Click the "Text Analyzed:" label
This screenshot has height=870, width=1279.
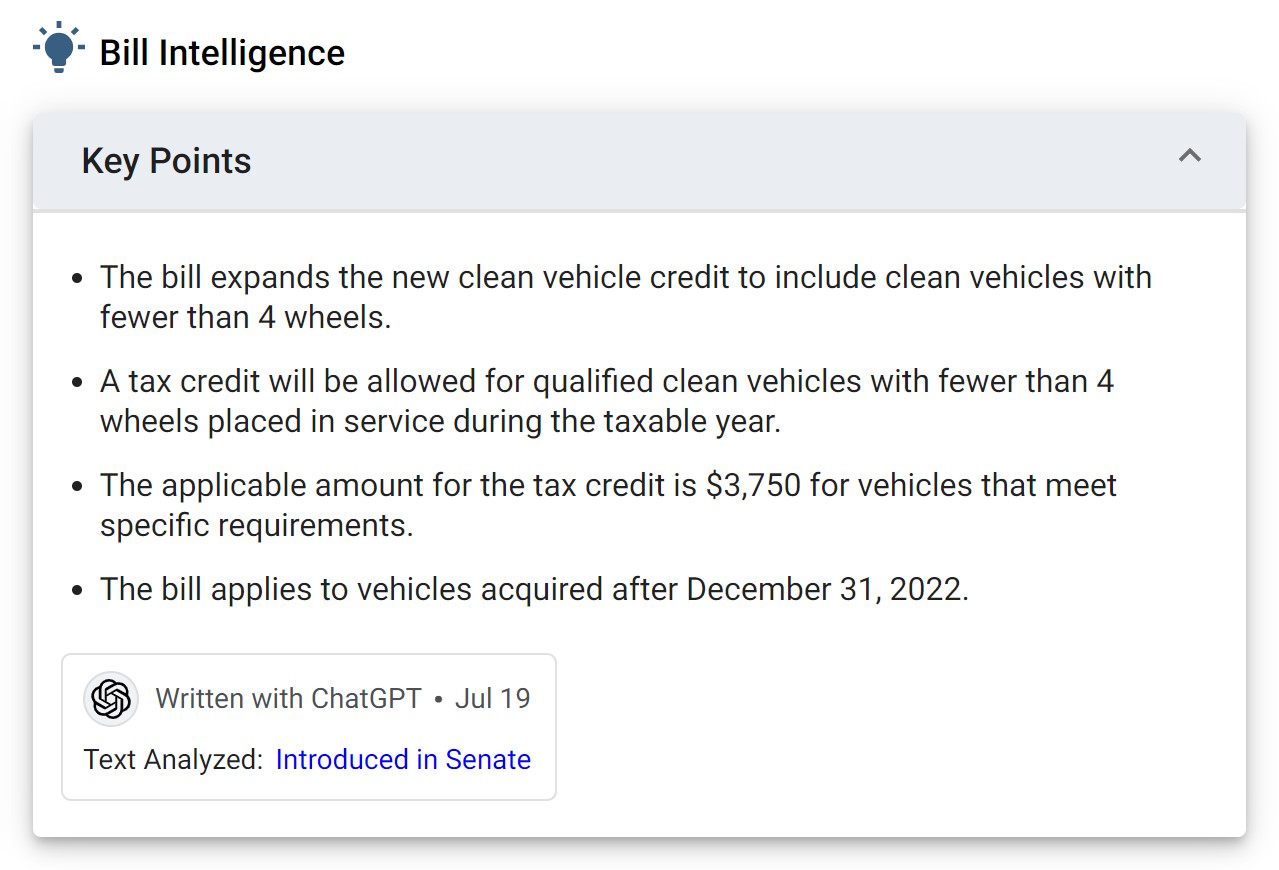click(x=173, y=760)
